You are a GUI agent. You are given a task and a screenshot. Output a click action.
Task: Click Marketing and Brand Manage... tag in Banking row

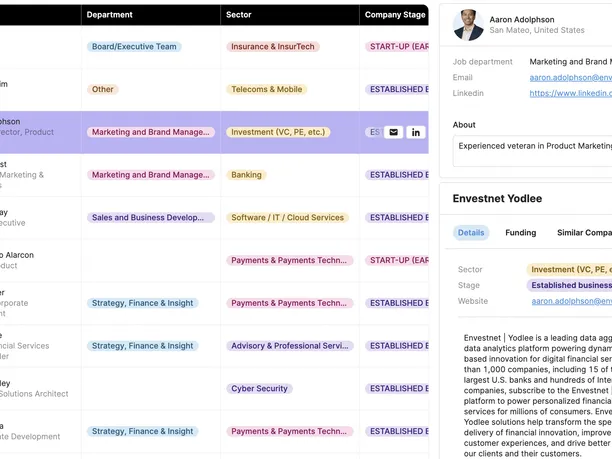(151, 175)
